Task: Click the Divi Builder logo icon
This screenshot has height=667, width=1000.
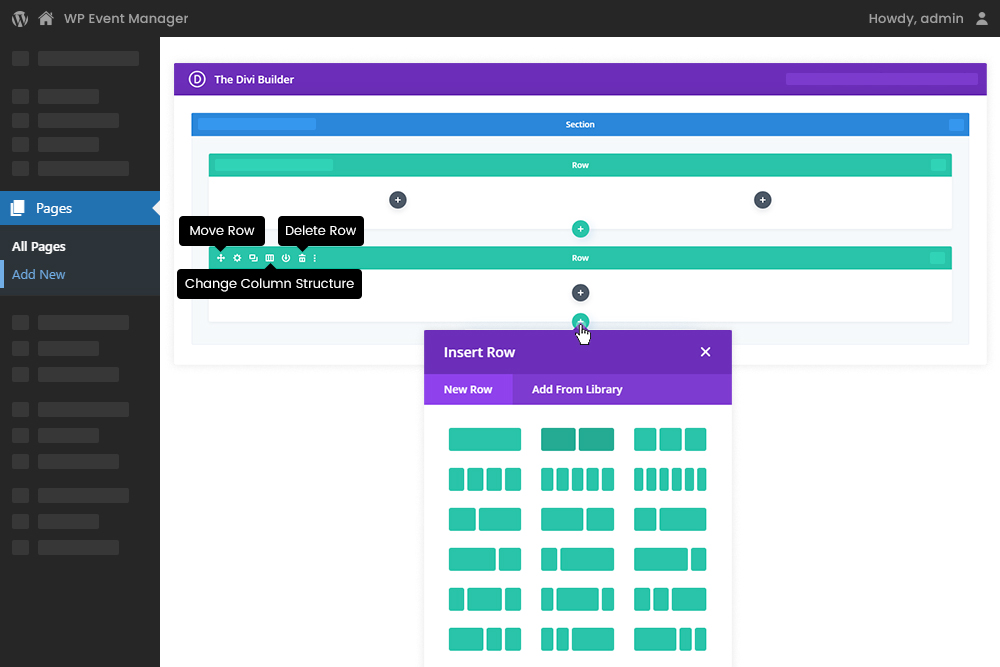Action: click(196, 79)
